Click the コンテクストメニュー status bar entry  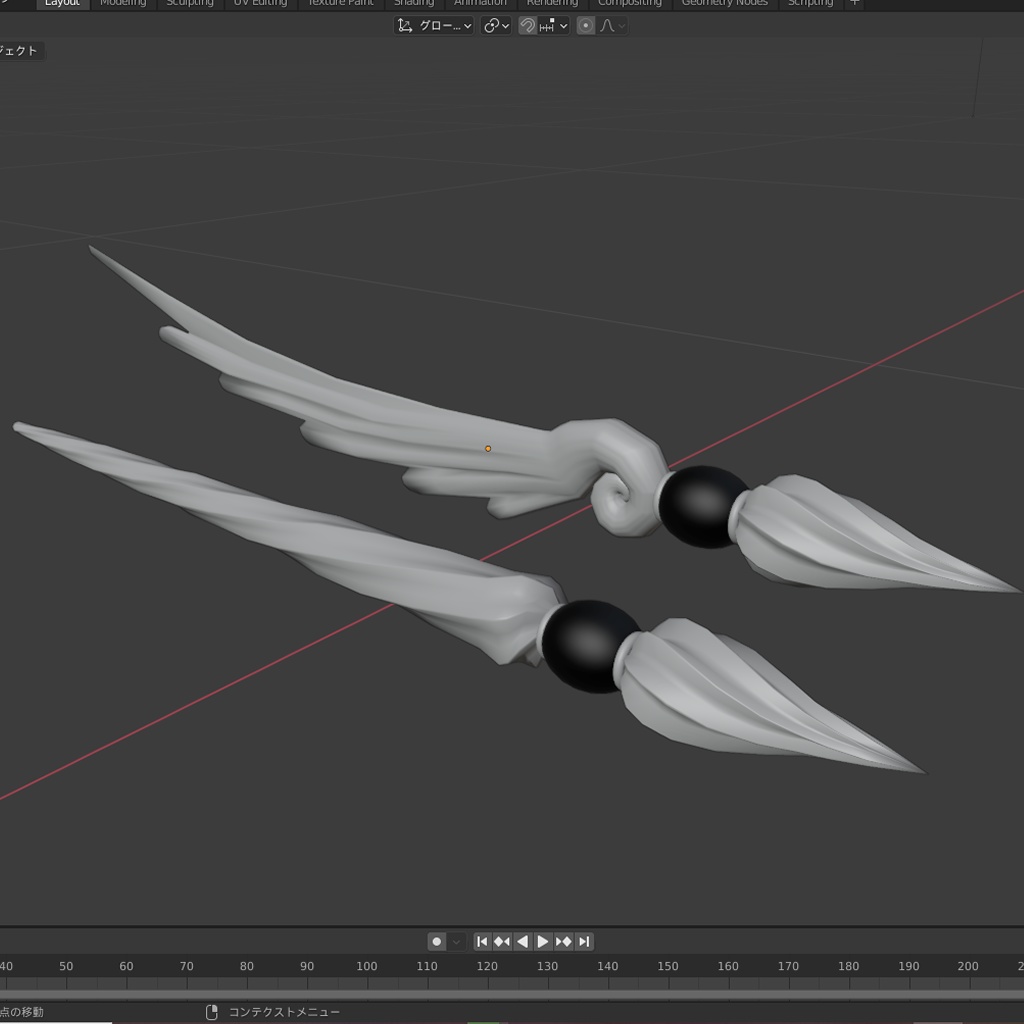pyautogui.click(x=284, y=1012)
